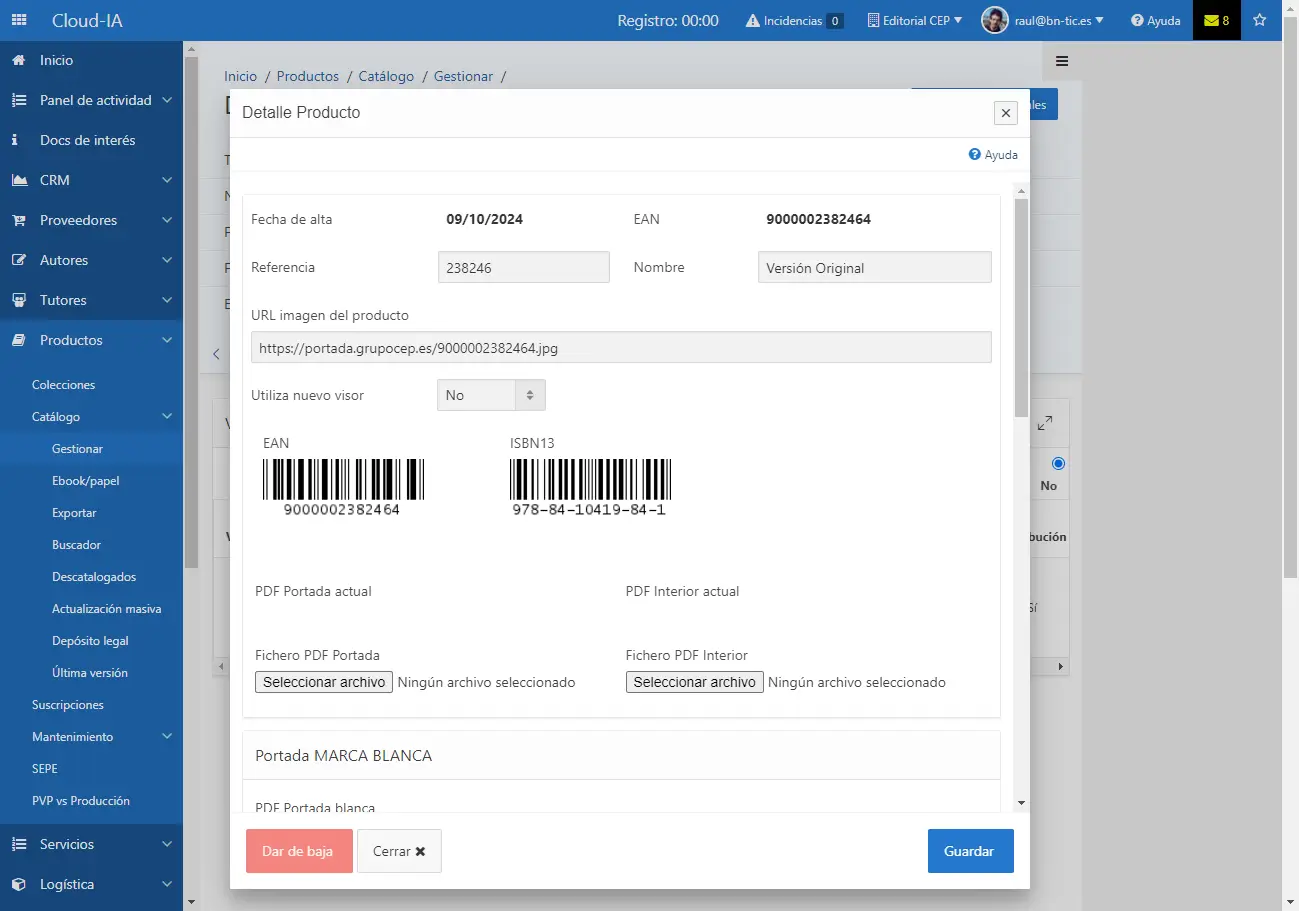Viewport: 1299px width, 911px height.
Task: Click the hamburger menu icon at top right
Action: (x=1062, y=61)
